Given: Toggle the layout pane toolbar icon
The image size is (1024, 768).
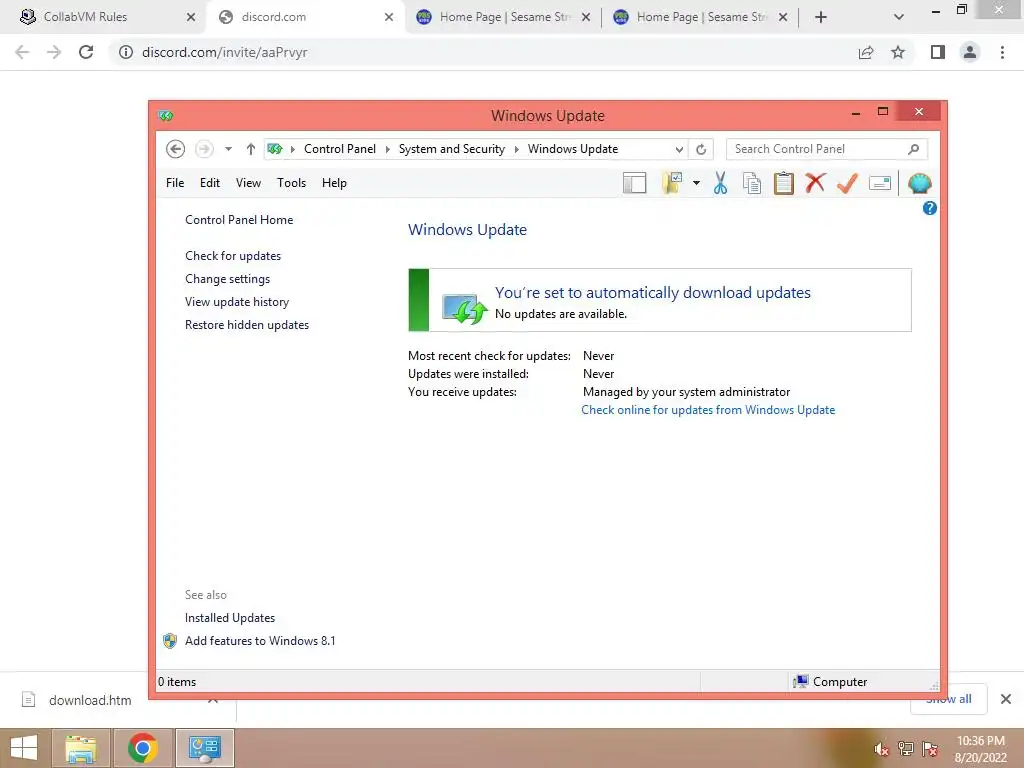Looking at the screenshot, I should click(x=634, y=184).
